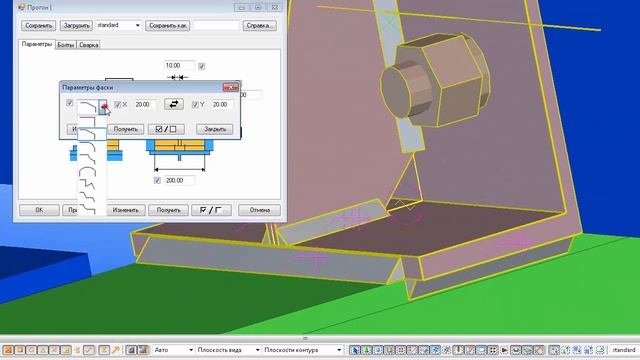This screenshot has height=360, width=640.
Task: Click the empty Сохранить как name field
Action: click(x=216, y=25)
